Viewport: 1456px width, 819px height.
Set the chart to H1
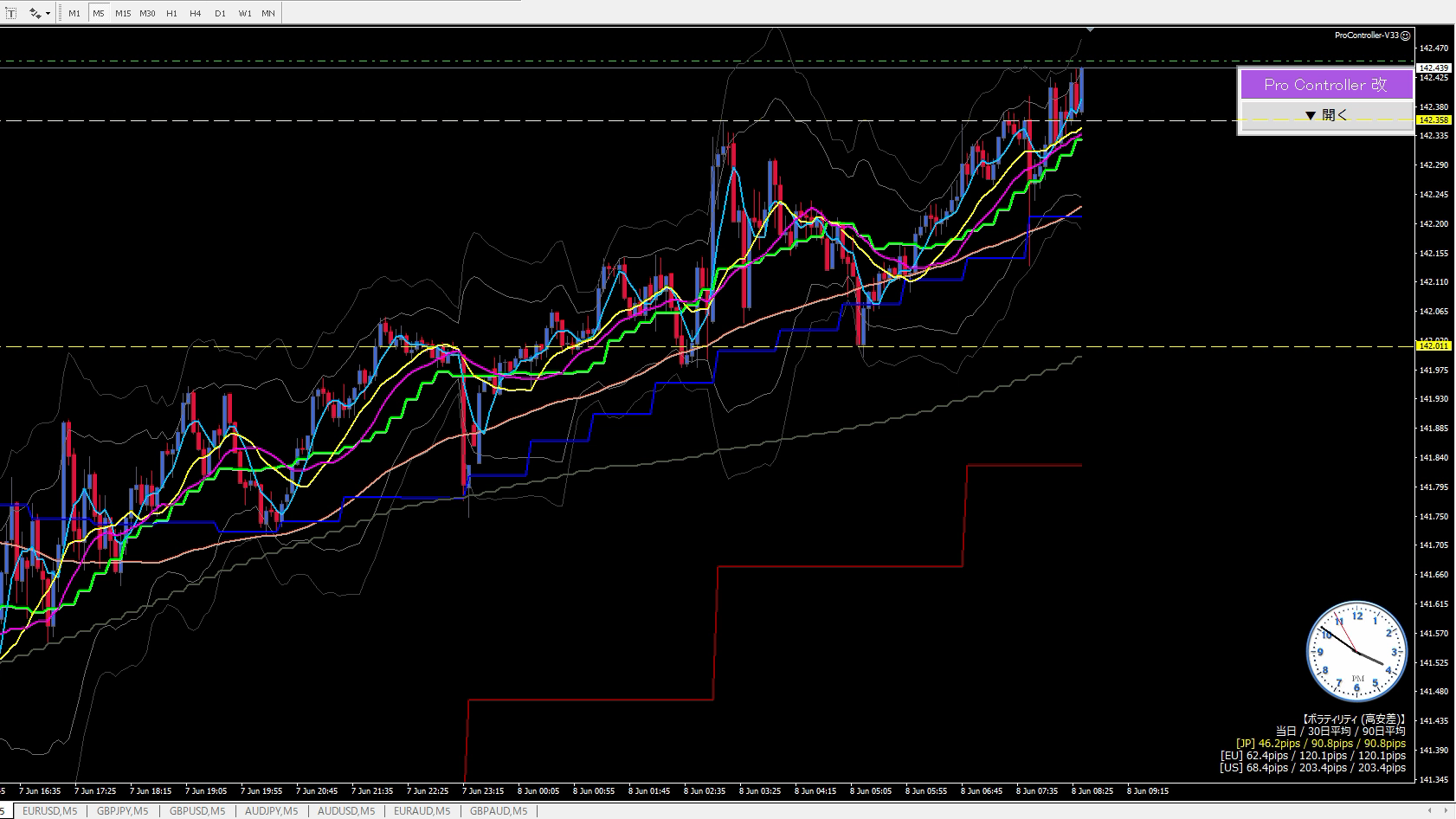click(171, 13)
